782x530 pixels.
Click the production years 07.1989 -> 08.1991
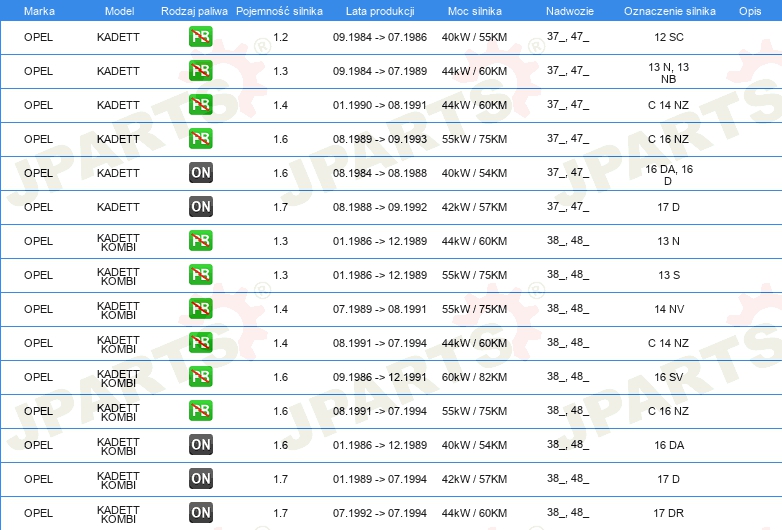[x=380, y=309]
